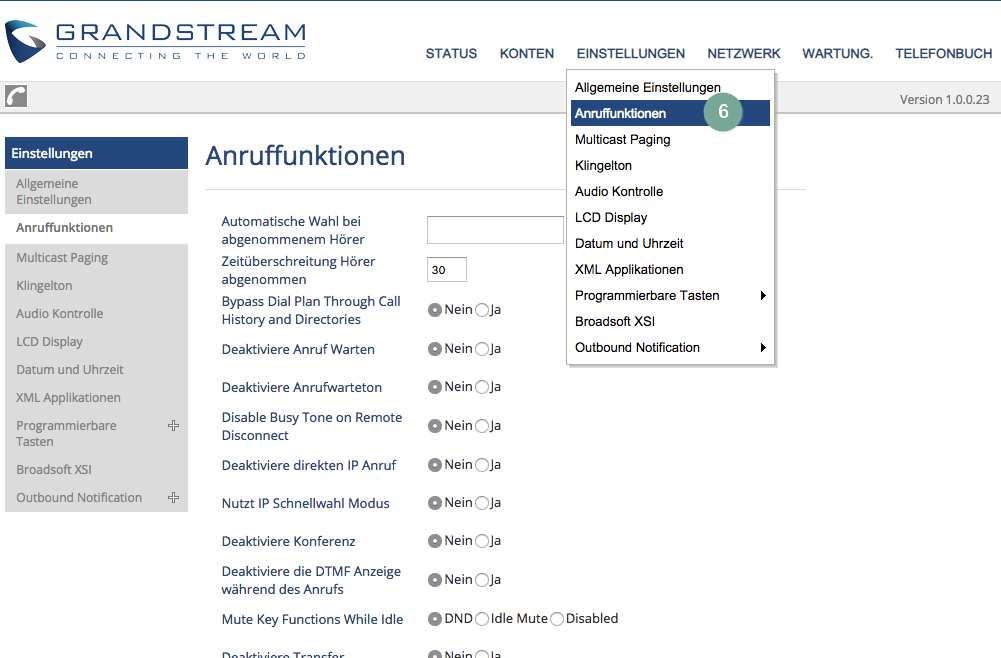Set Bypass Dial Plan to Ja
The width and height of the screenshot is (1001, 658).
(x=482, y=310)
